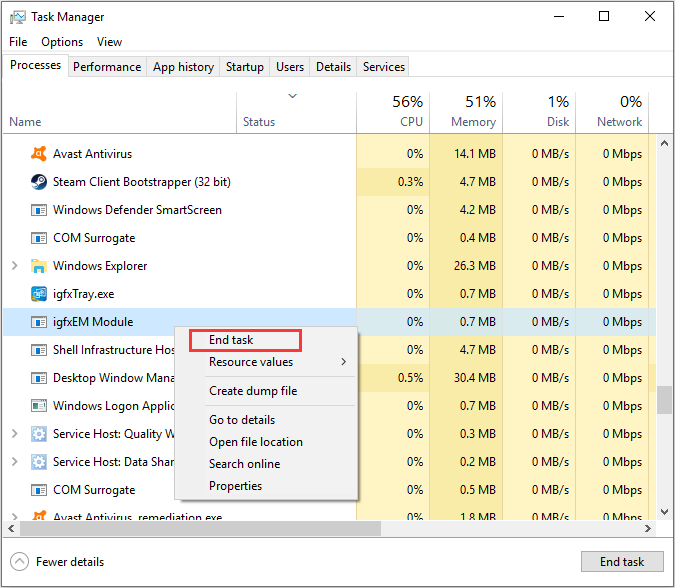Click the igfxEM Module process icon
Image resolution: width=675 pixels, height=588 pixels.
pyautogui.click(x=39, y=322)
